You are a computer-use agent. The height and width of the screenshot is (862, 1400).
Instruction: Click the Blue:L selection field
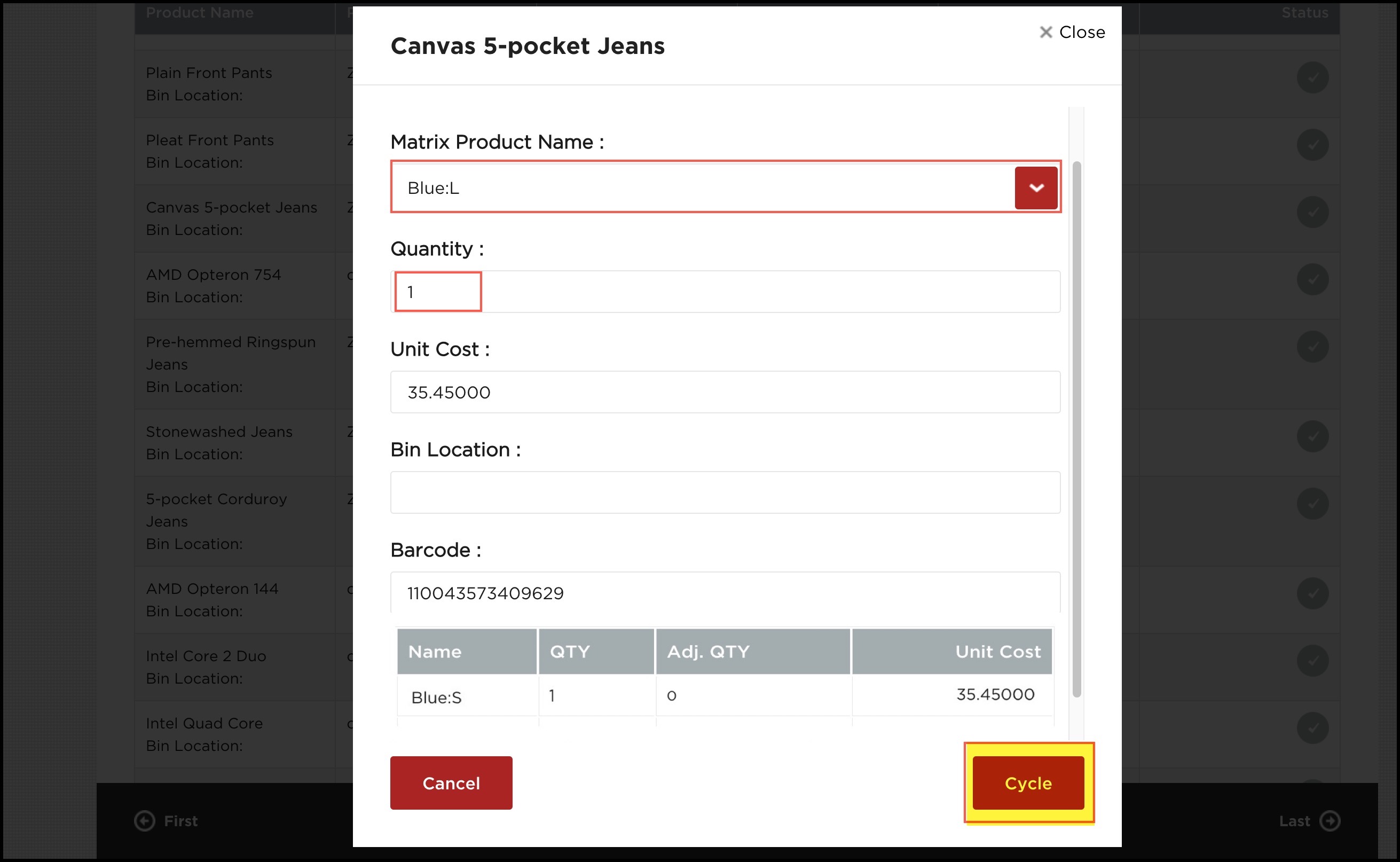tap(701, 187)
